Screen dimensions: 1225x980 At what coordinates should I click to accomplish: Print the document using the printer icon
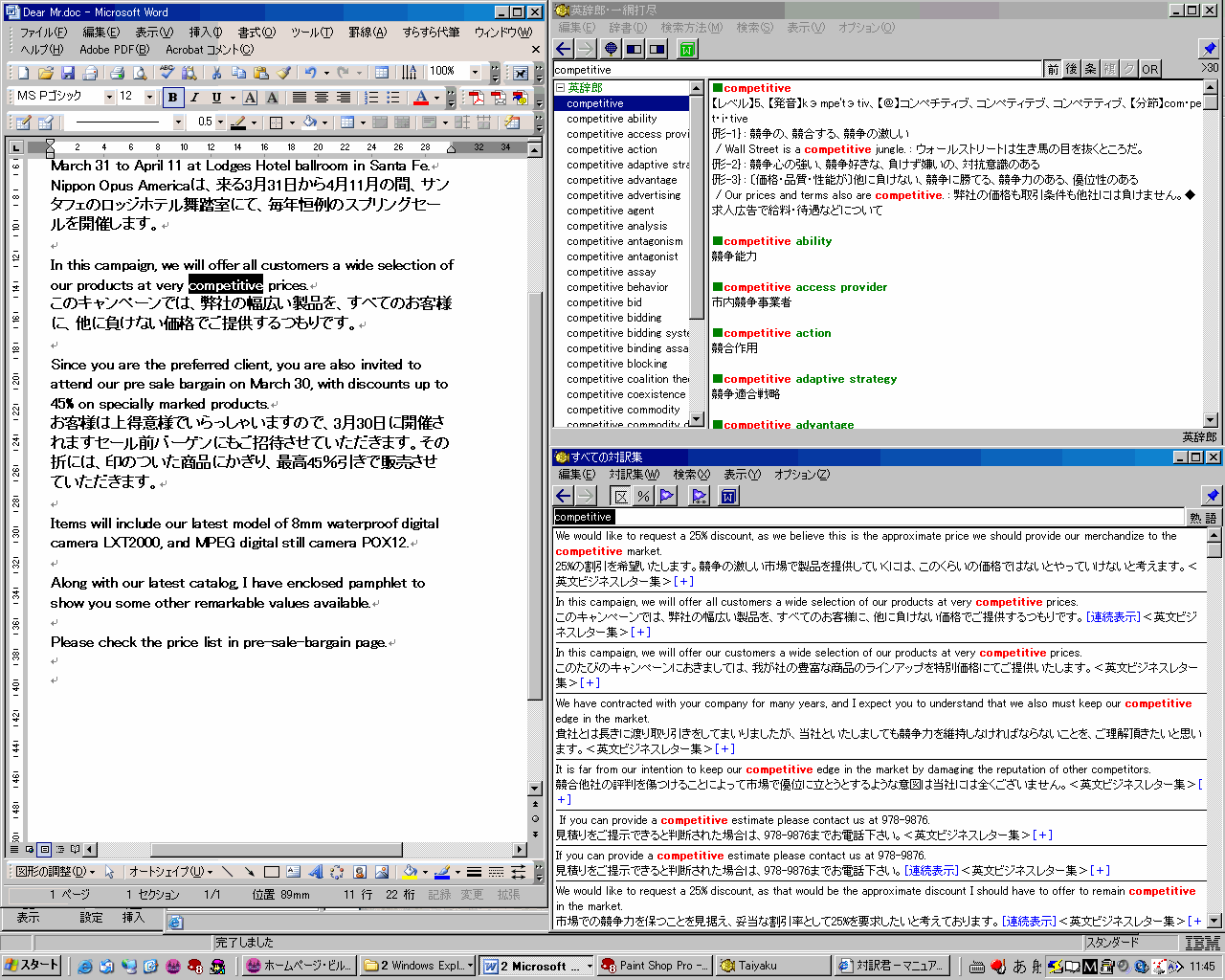tap(117, 73)
